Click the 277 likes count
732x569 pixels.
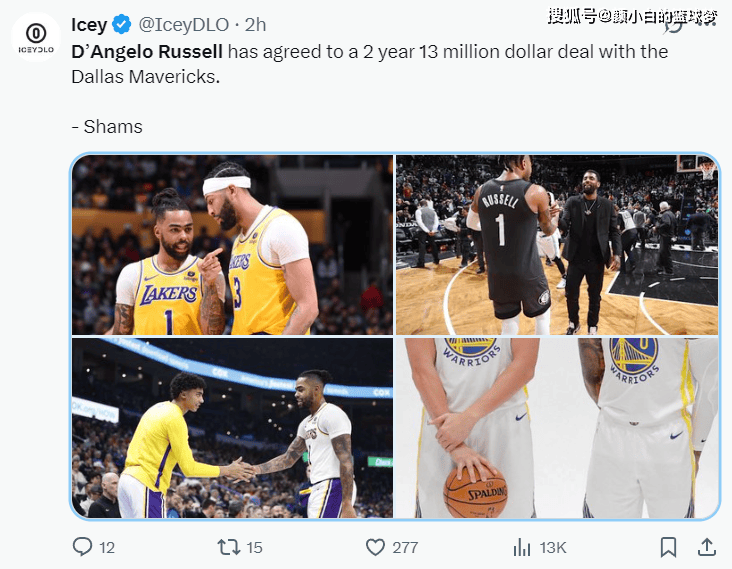(405, 547)
